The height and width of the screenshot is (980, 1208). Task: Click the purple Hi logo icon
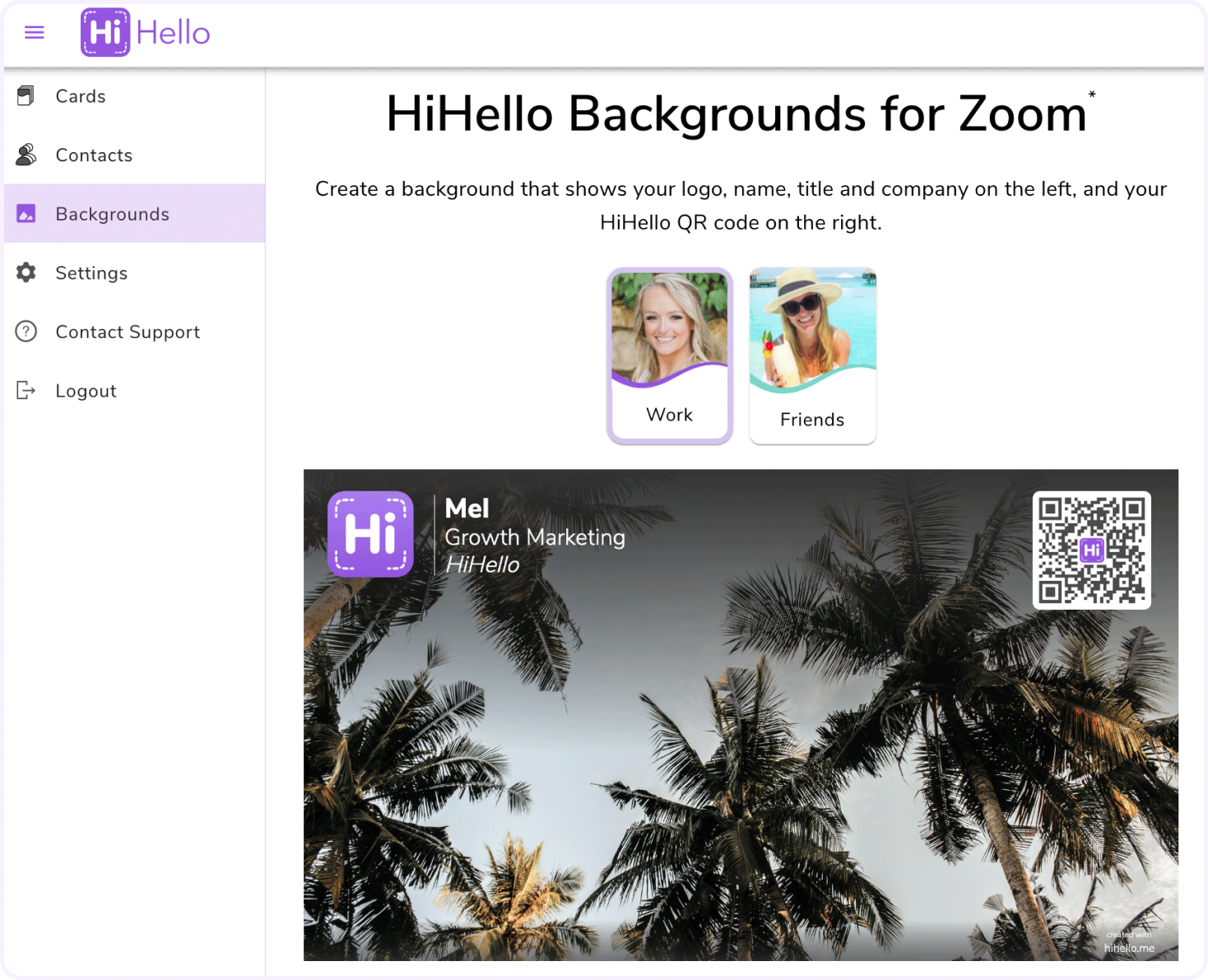(105, 33)
